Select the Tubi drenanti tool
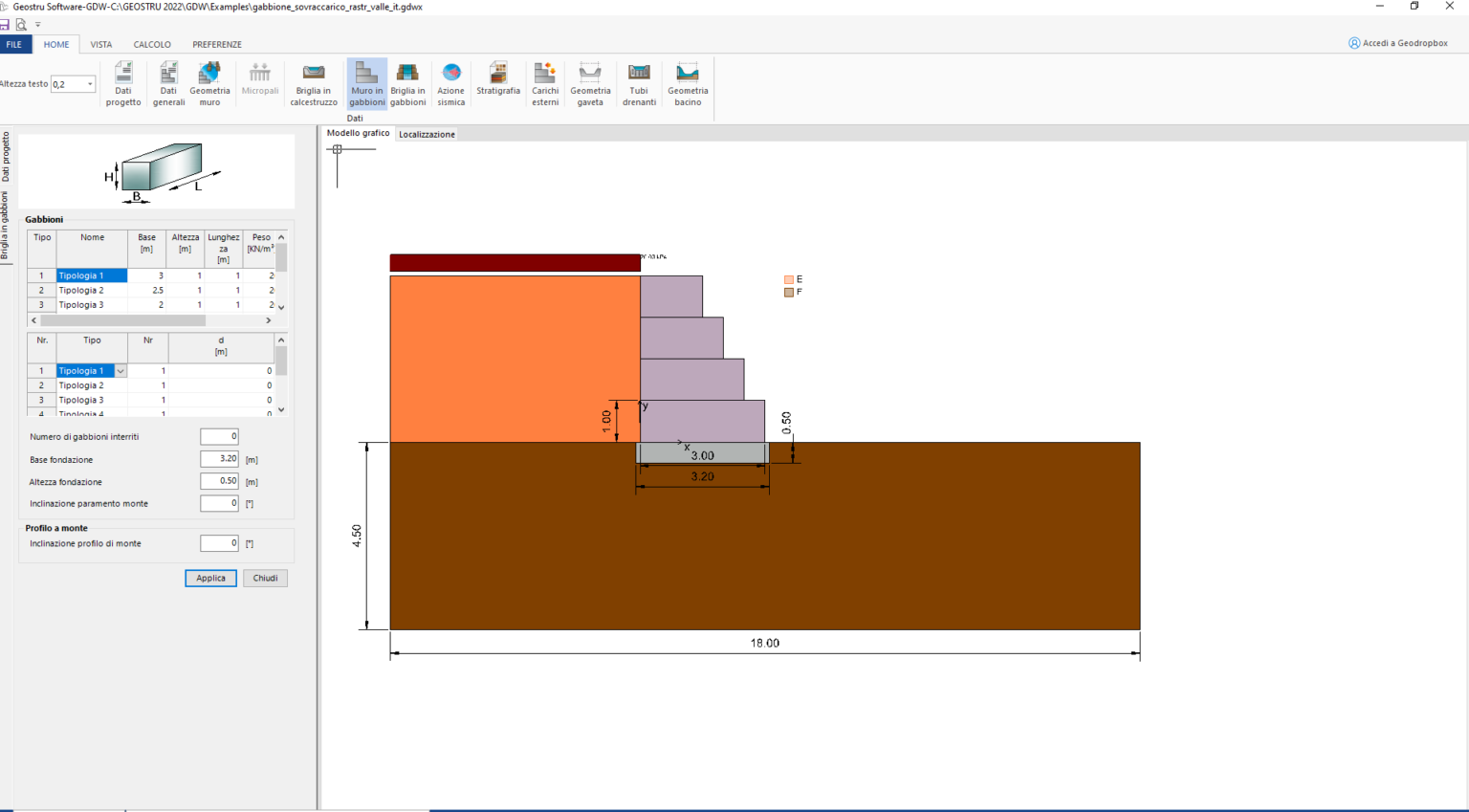Screen dimensions: 1469x812 click(638, 83)
